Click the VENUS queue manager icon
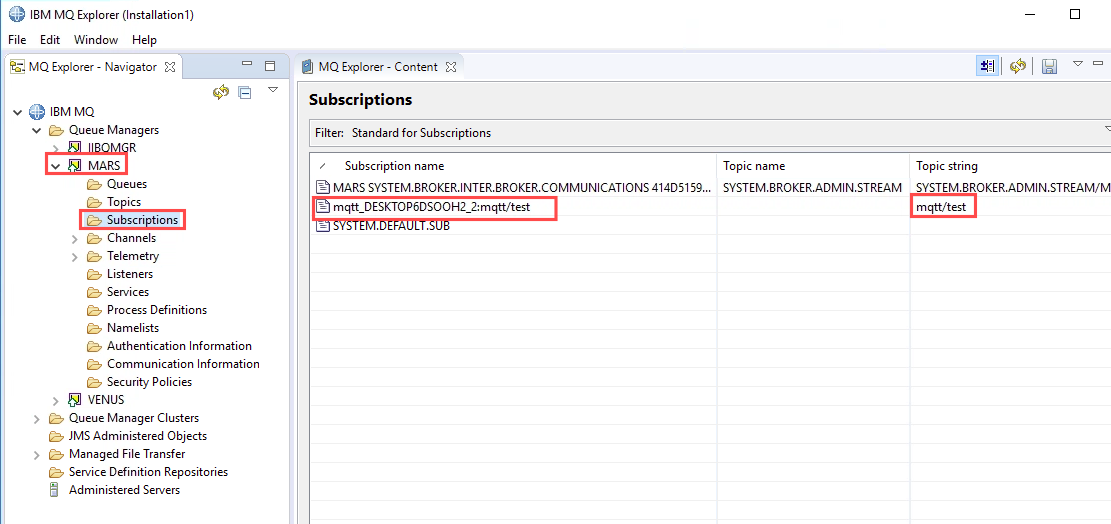Screen dimensions: 1111x524 (75, 400)
